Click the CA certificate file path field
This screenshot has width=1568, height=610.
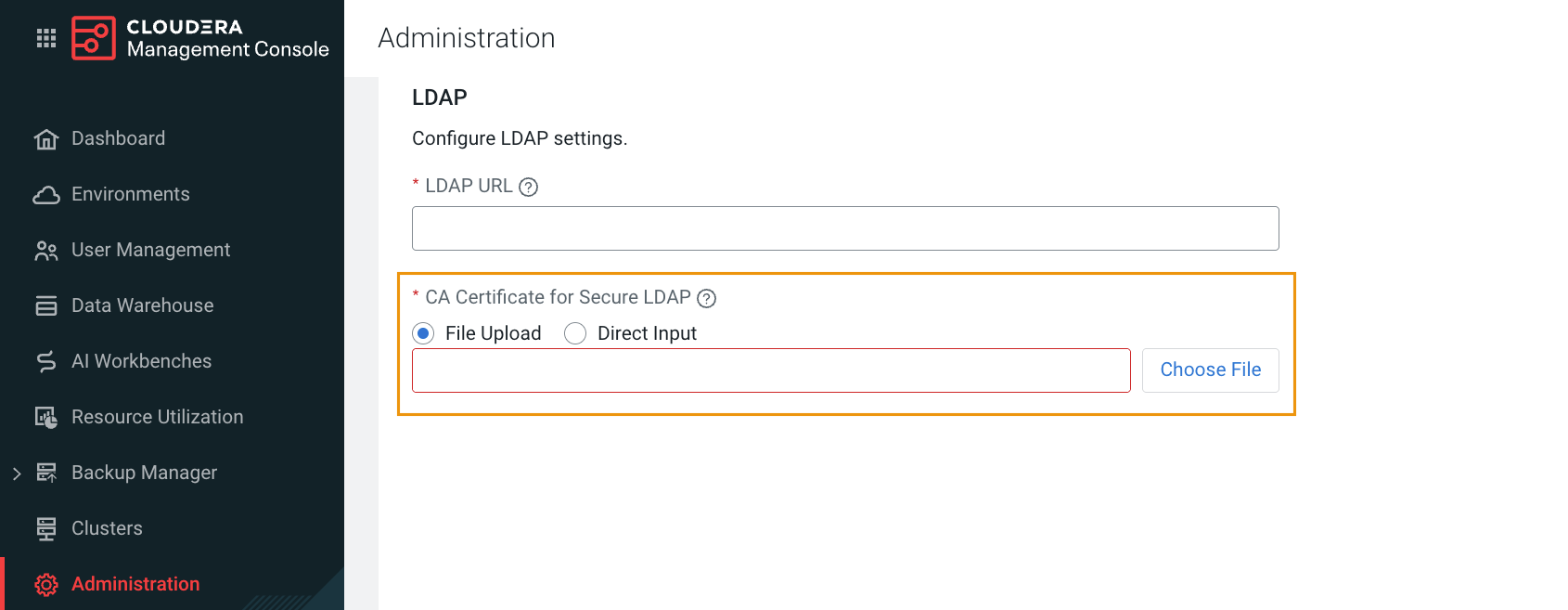coord(771,370)
